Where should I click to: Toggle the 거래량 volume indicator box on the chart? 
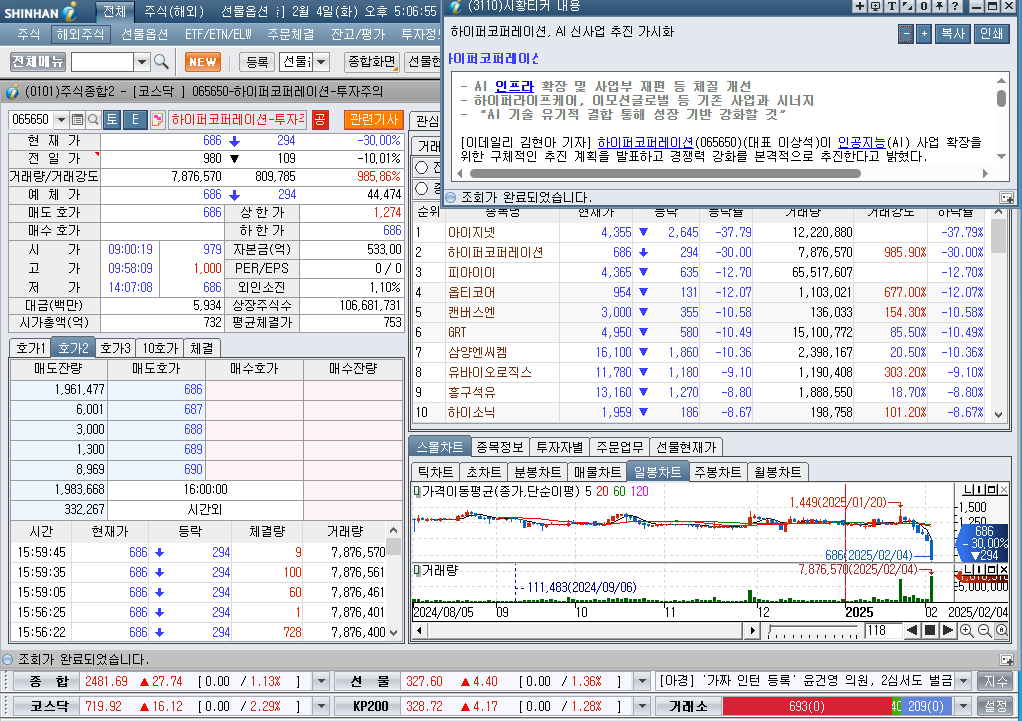coord(417,570)
